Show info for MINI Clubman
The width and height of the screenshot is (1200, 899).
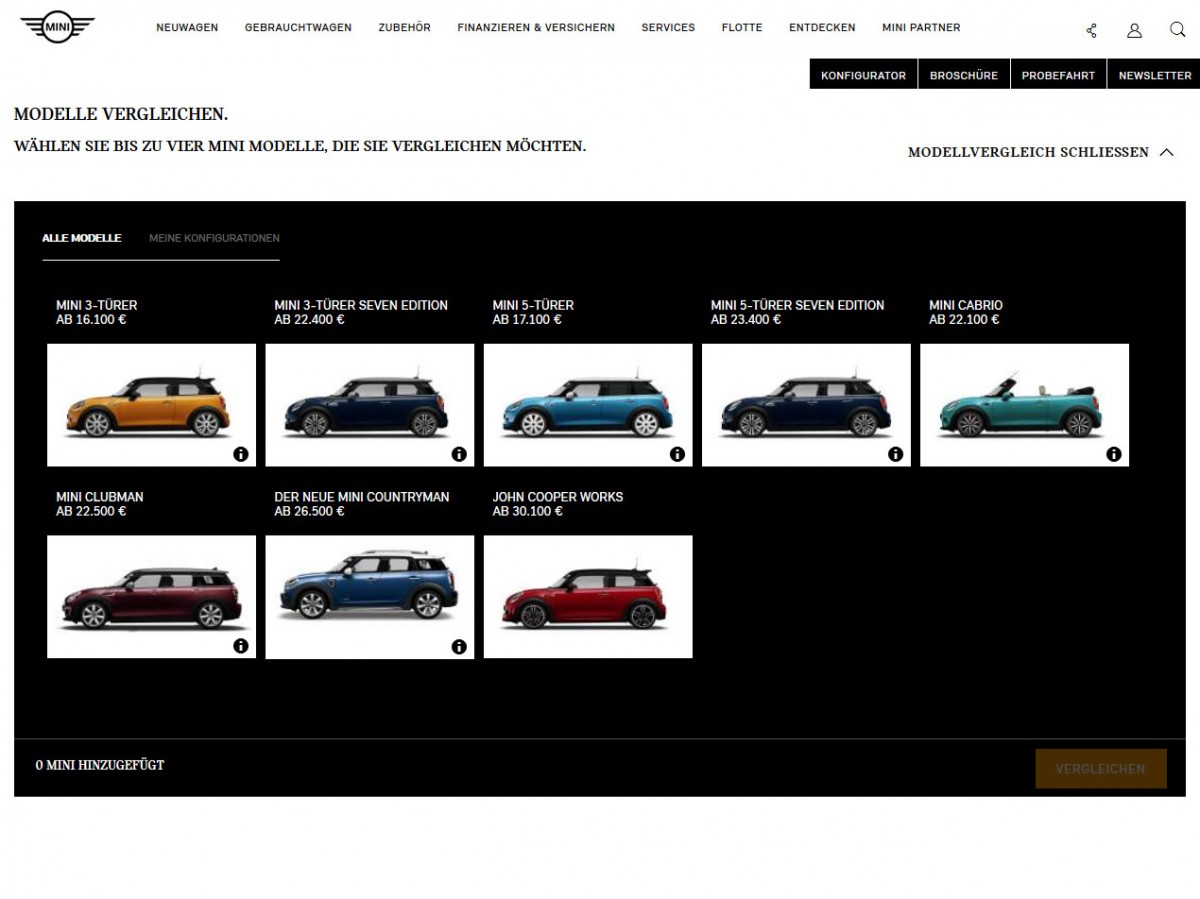241,646
